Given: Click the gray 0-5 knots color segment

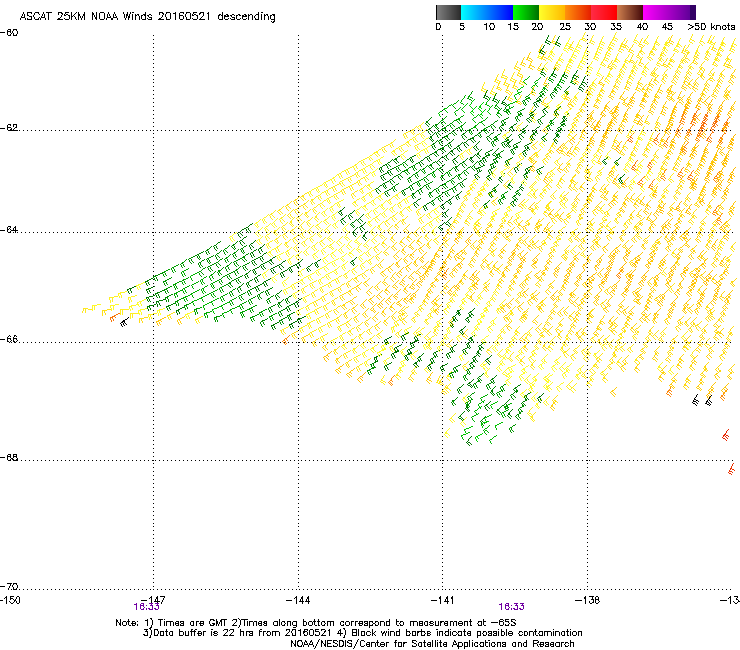Looking at the screenshot, I should [448, 12].
